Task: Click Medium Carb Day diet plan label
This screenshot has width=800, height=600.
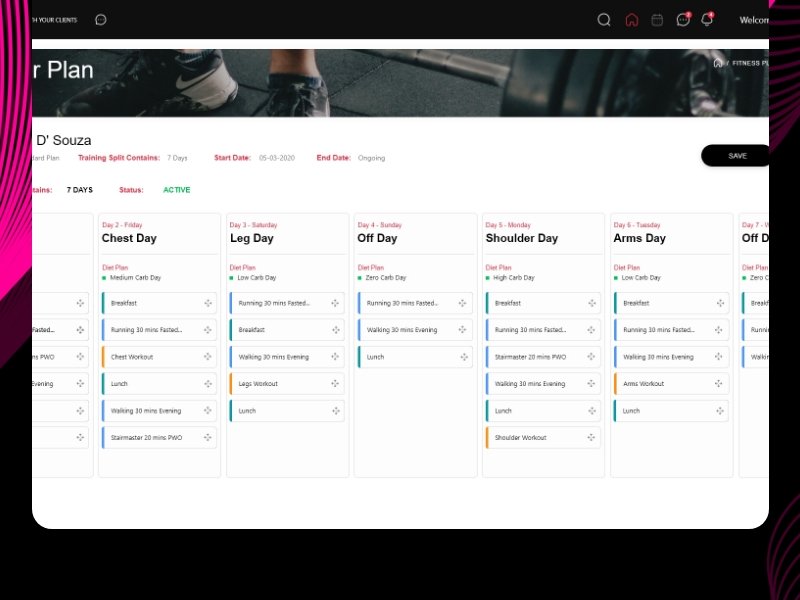Action: tap(135, 278)
